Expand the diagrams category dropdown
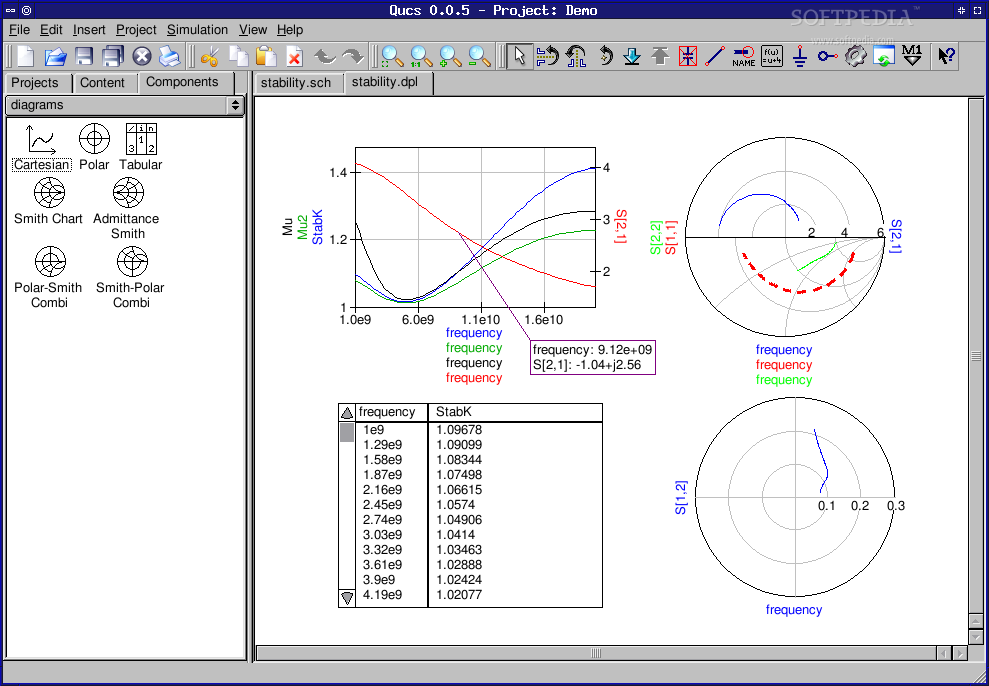This screenshot has height=686, width=989. click(x=124, y=105)
